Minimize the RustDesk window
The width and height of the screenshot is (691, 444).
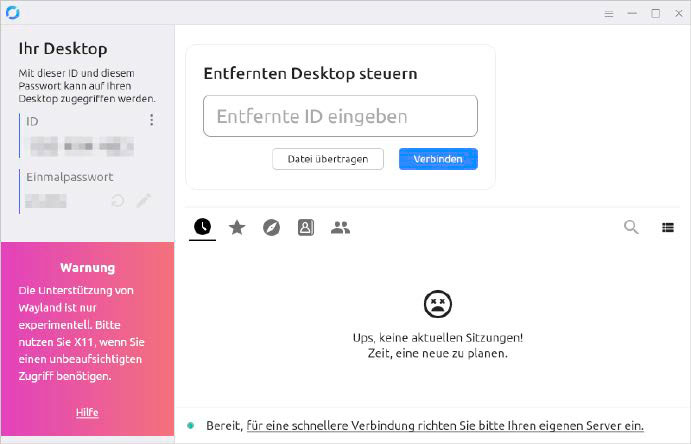pos(632,14)
